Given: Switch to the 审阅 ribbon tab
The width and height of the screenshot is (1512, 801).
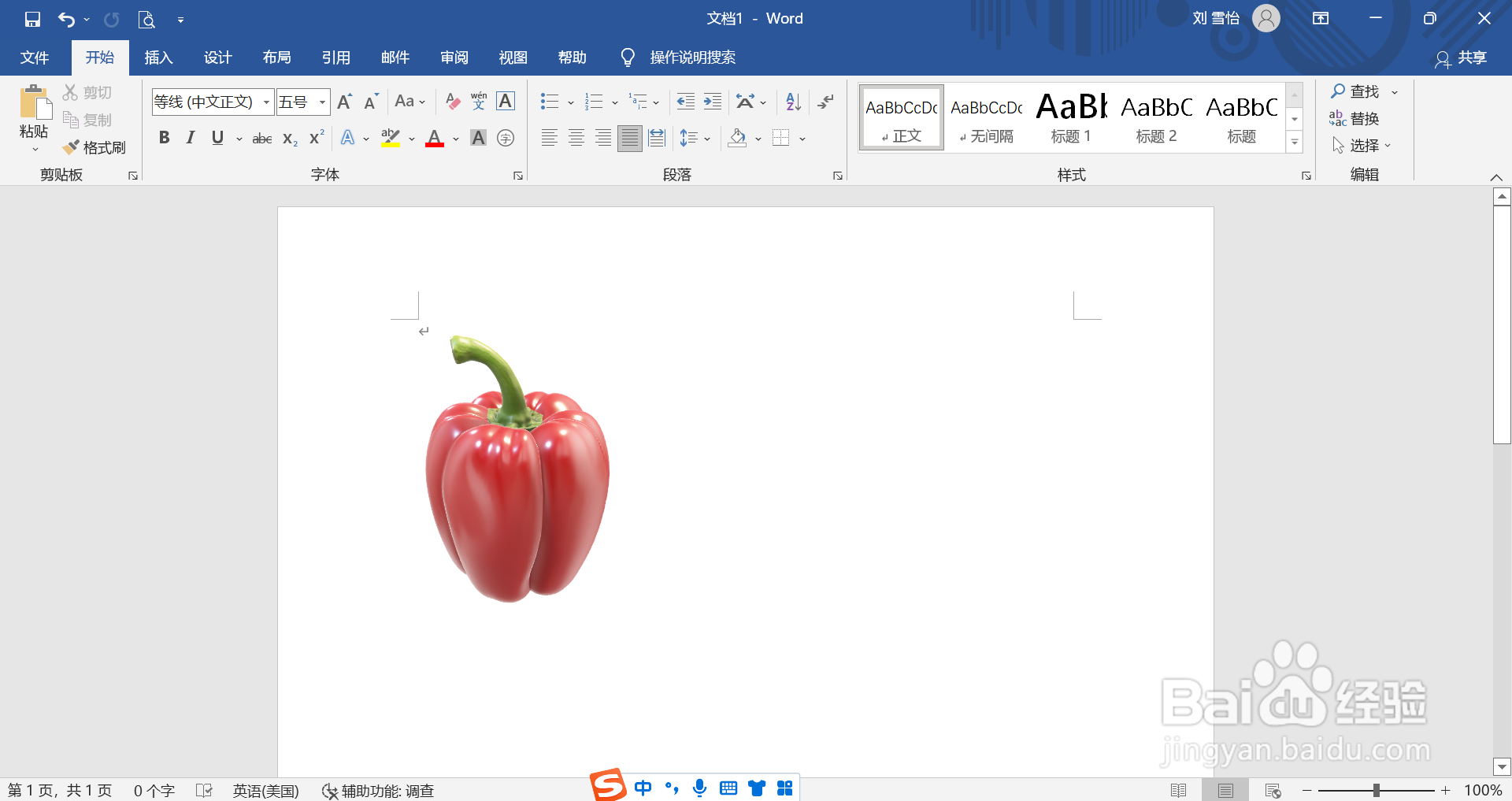Looking at the screenshot, I should pyautogui.click(x=453, y=57).
